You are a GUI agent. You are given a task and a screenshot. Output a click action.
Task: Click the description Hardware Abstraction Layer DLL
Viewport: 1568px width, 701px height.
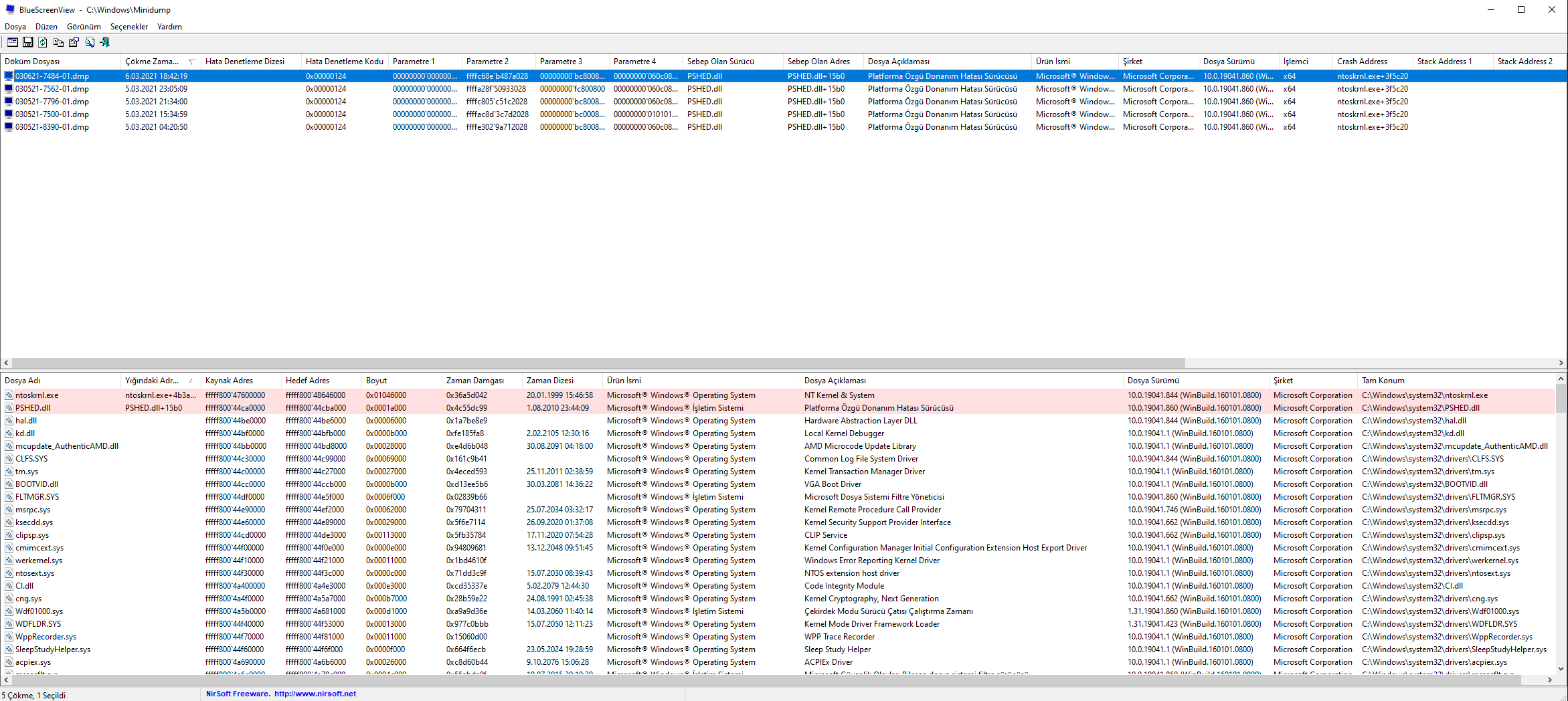(861, 421)
